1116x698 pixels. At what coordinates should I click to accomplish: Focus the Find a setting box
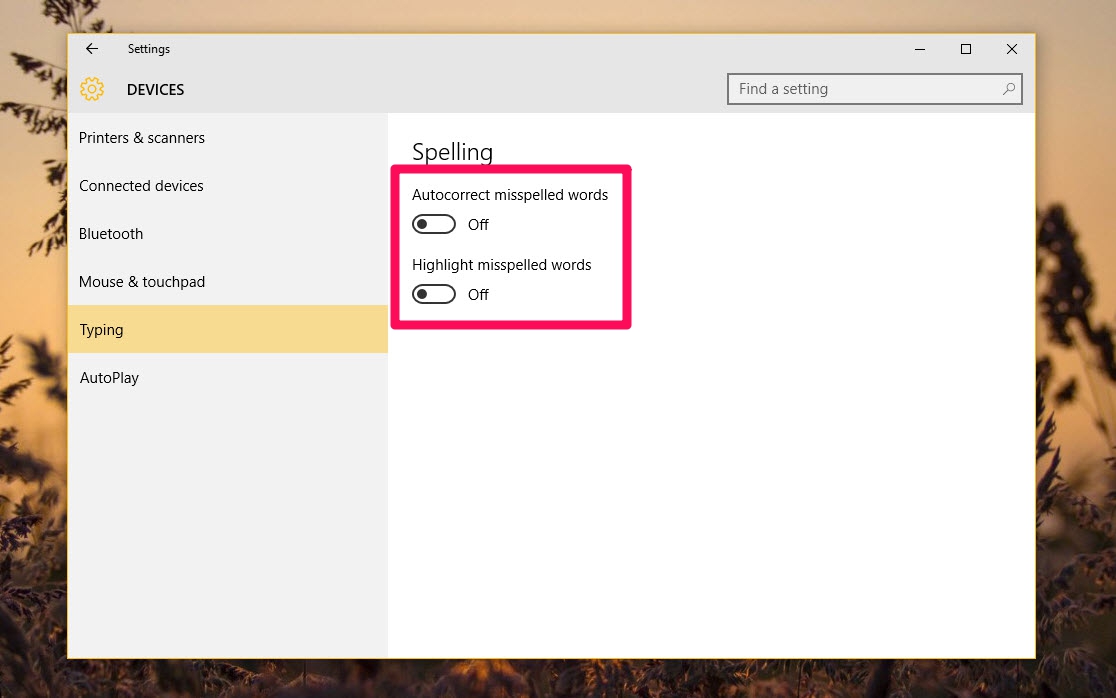pyautogui.click(x=875, y=89)
